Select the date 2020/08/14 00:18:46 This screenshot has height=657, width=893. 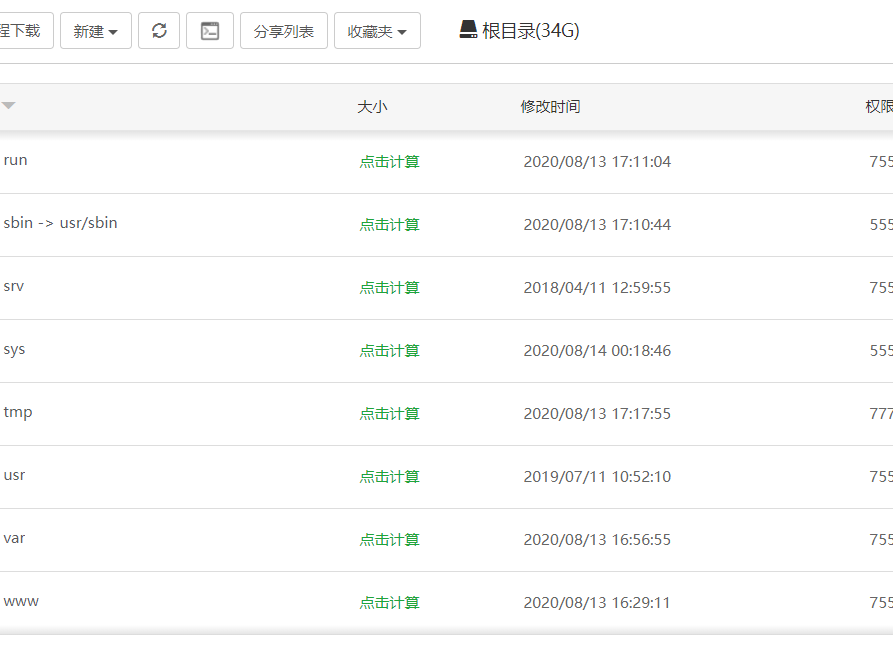[x=597, y=351]
